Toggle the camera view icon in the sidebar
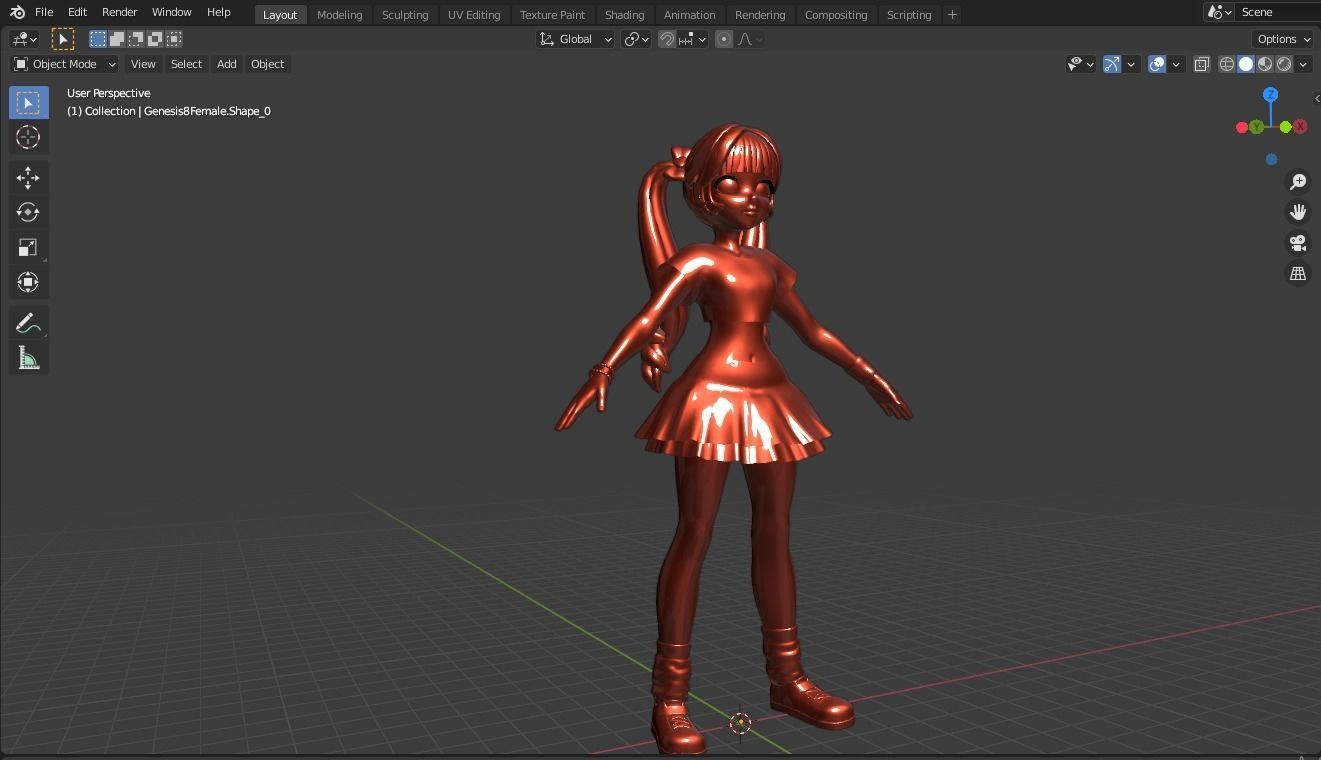The image size is (1321, 760). tap(1297, 242)
